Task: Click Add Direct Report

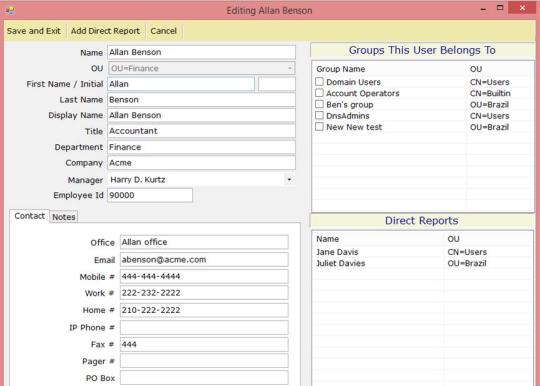Action: point(105,31)
